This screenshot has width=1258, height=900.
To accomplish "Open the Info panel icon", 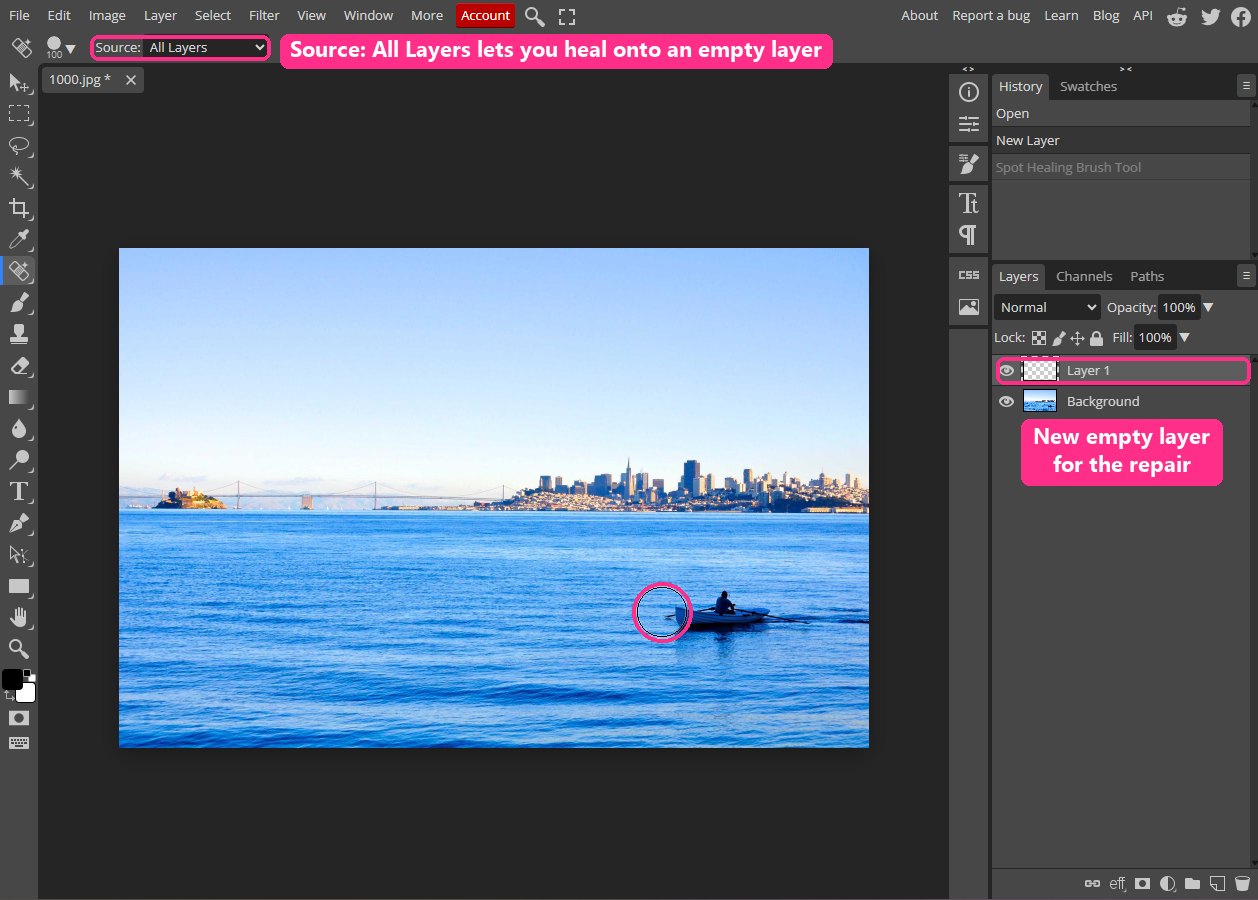I will point(968,93).
